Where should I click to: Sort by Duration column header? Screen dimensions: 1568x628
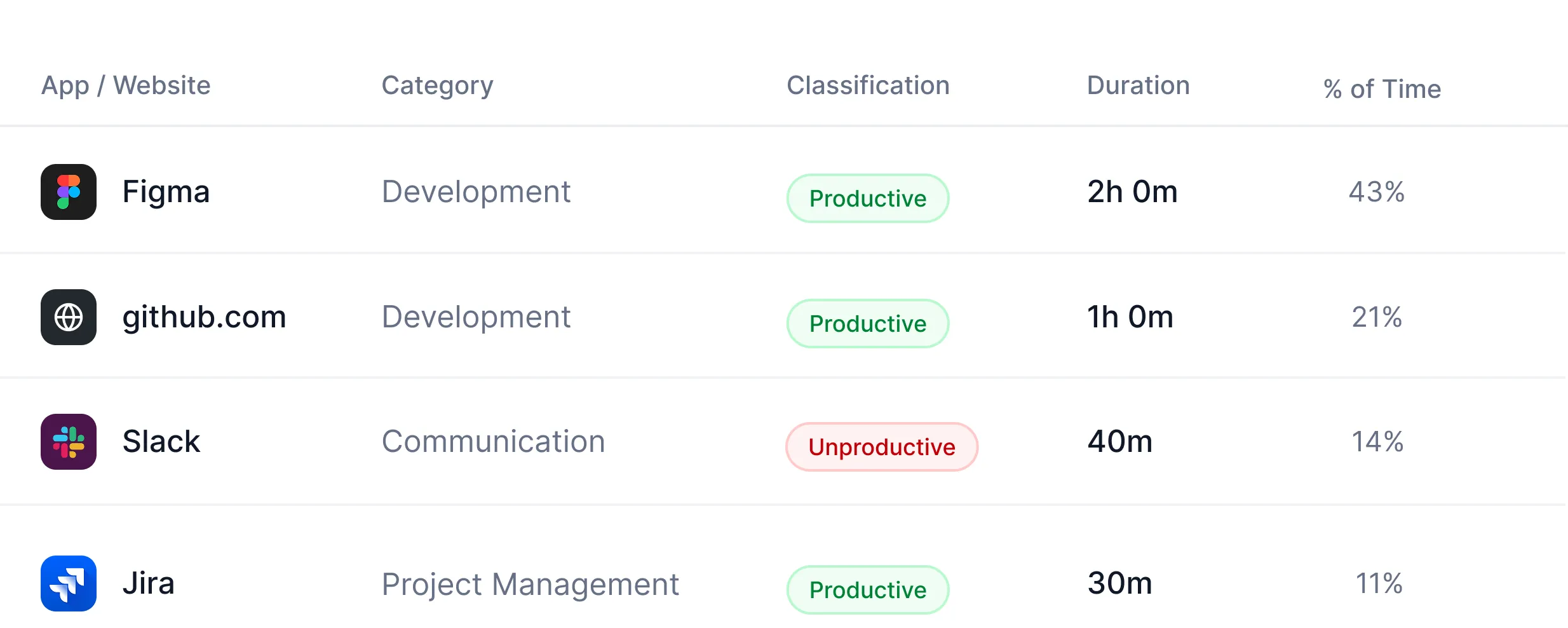point(1138,85)
